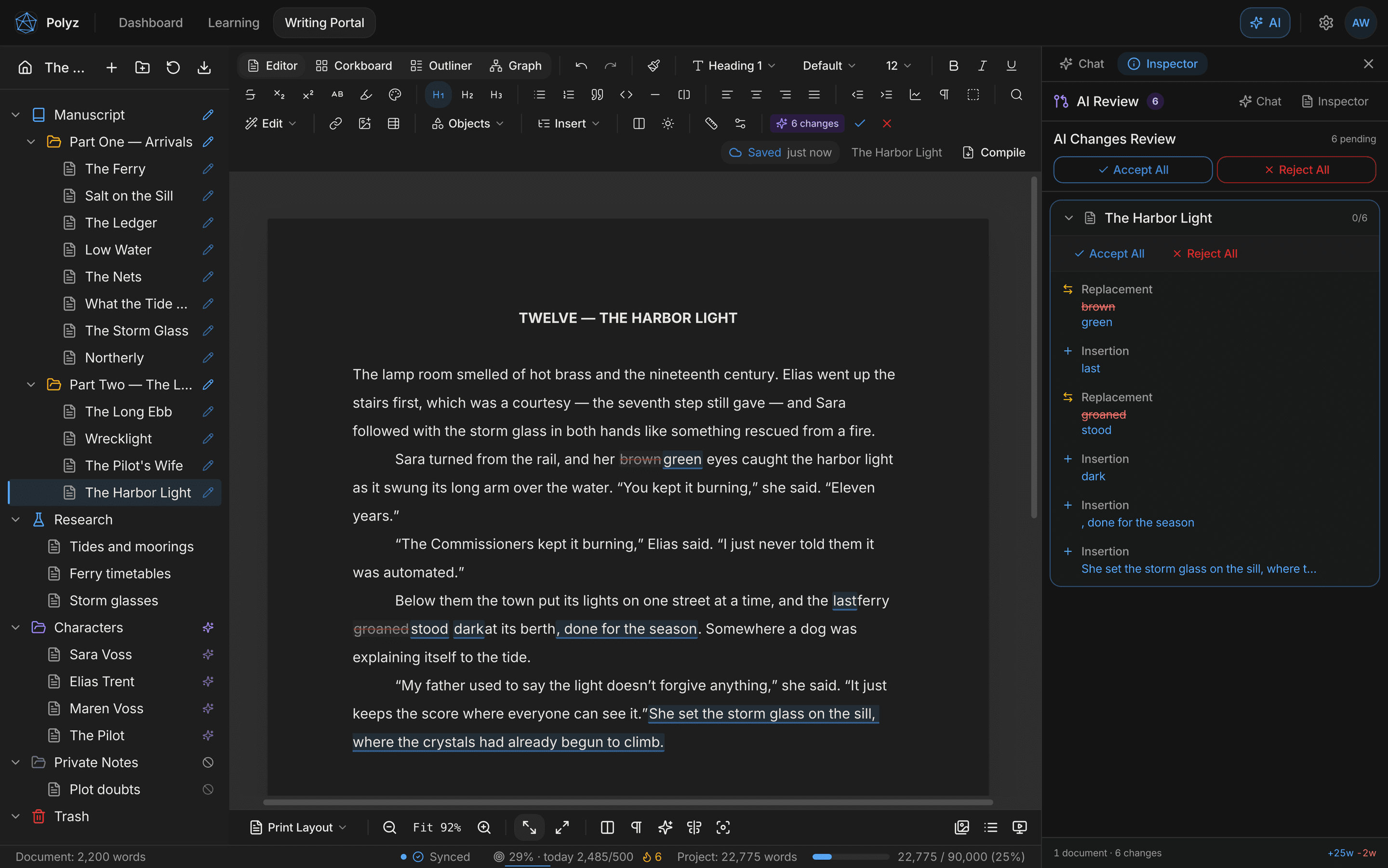This screenshot has height=868, width=1388.
Task: Apply subscript formatting
Action: click(x=279, y=95)
